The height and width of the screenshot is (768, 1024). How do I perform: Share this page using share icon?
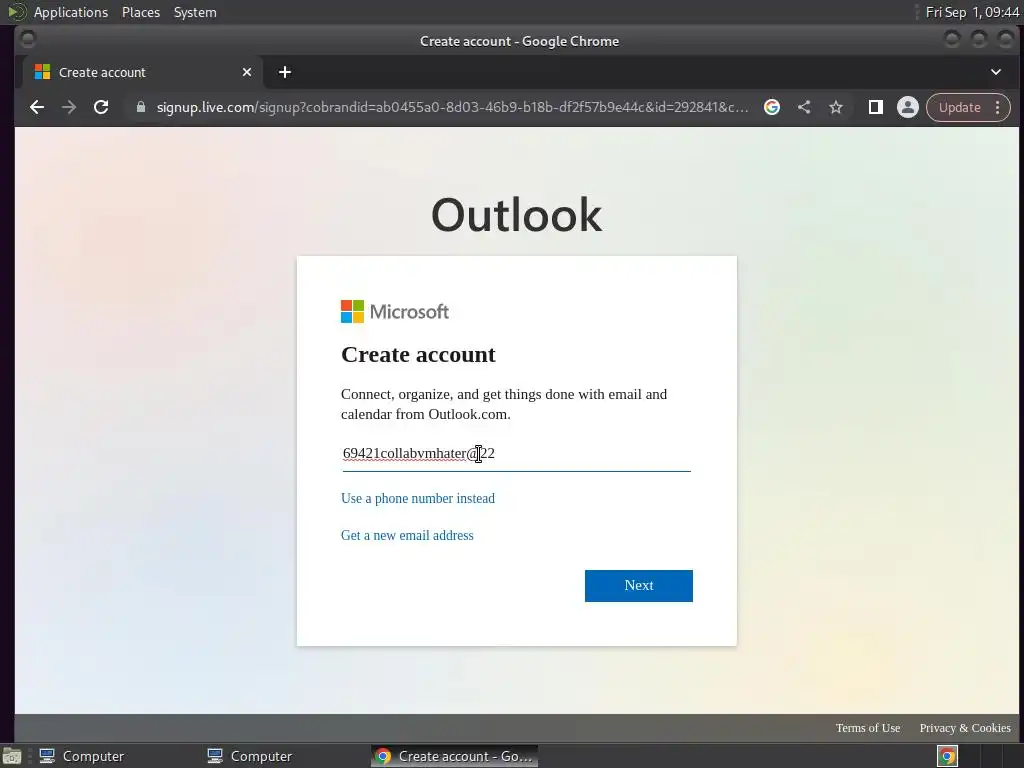pos(804,107)
